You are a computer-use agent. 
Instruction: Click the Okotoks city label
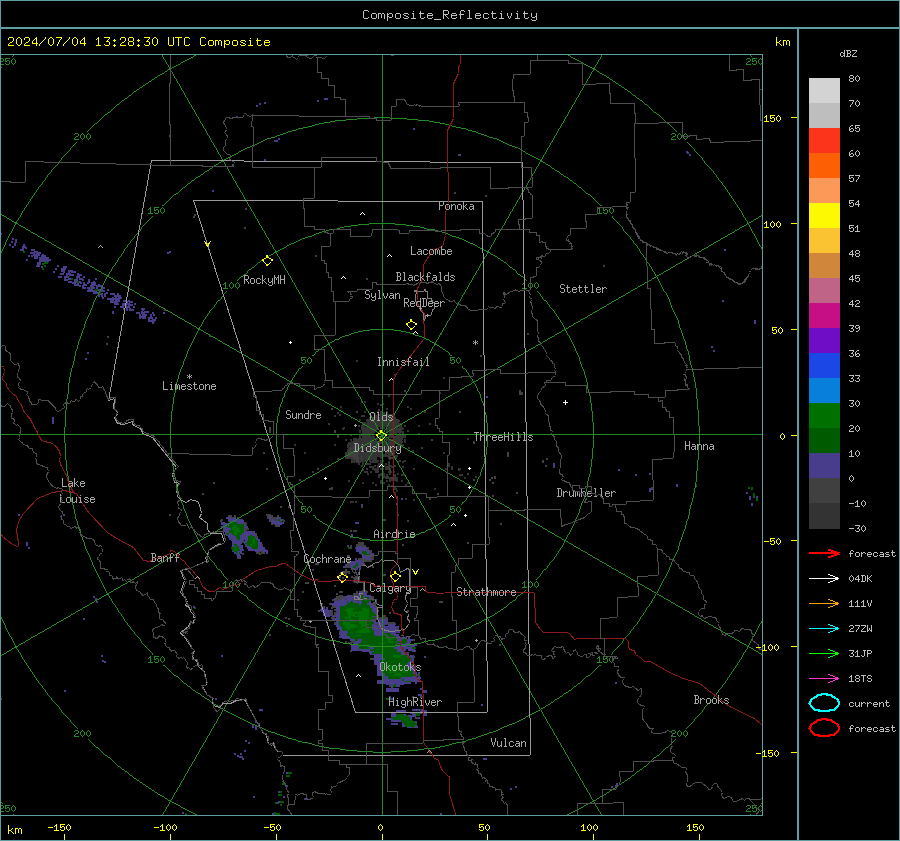pyautogui.click(x=400, y=667)
